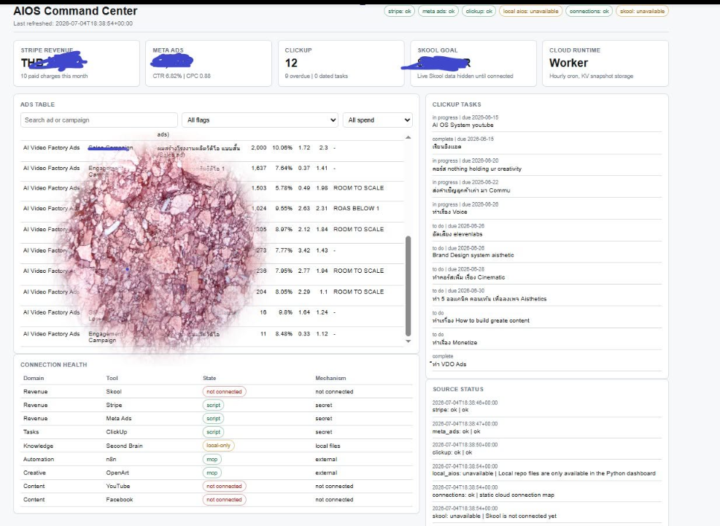Click the 'State' column header

[209, 378]
